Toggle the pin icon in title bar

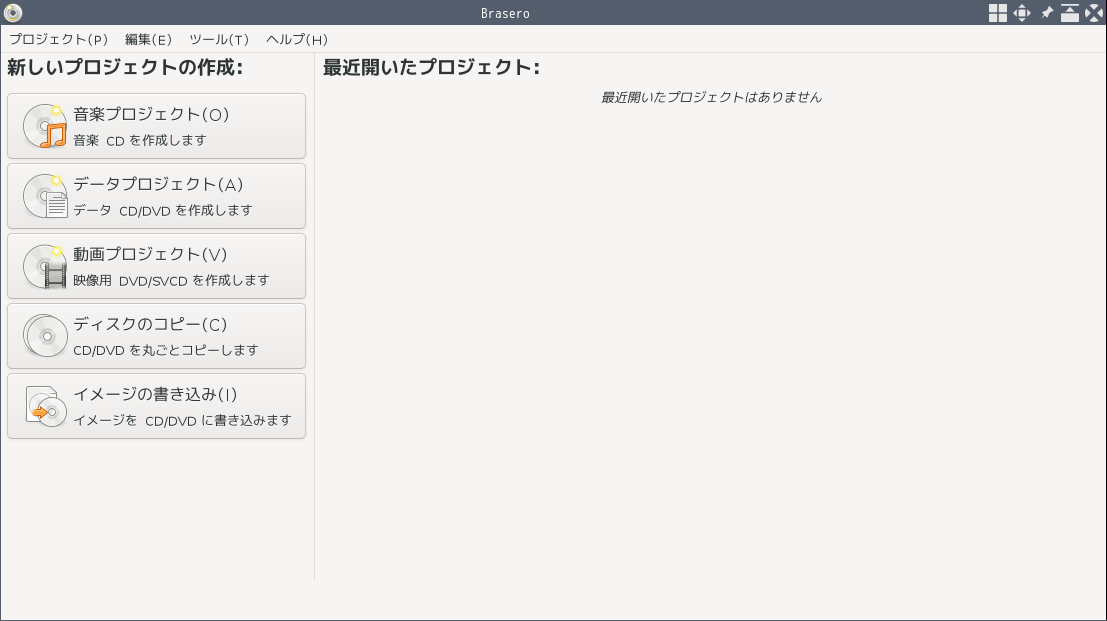1046,13
